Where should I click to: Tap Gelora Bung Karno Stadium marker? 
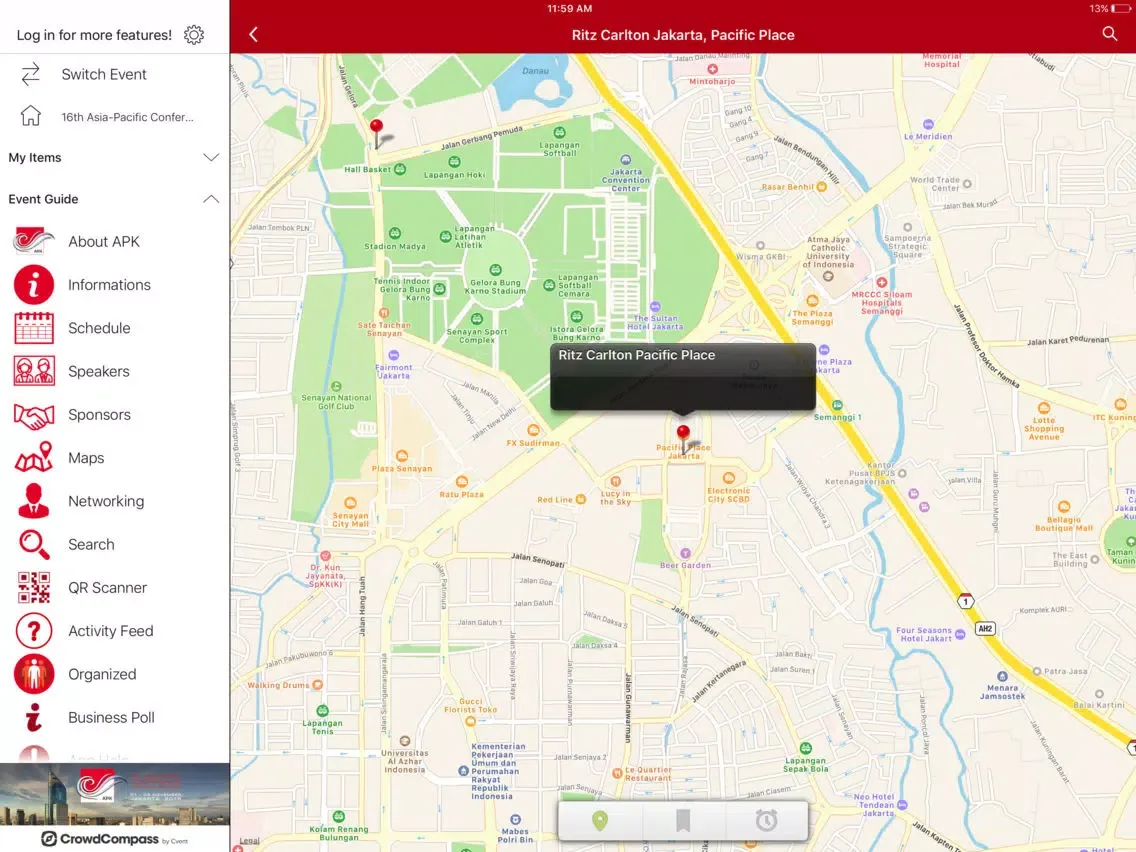[x=495, y=270]
